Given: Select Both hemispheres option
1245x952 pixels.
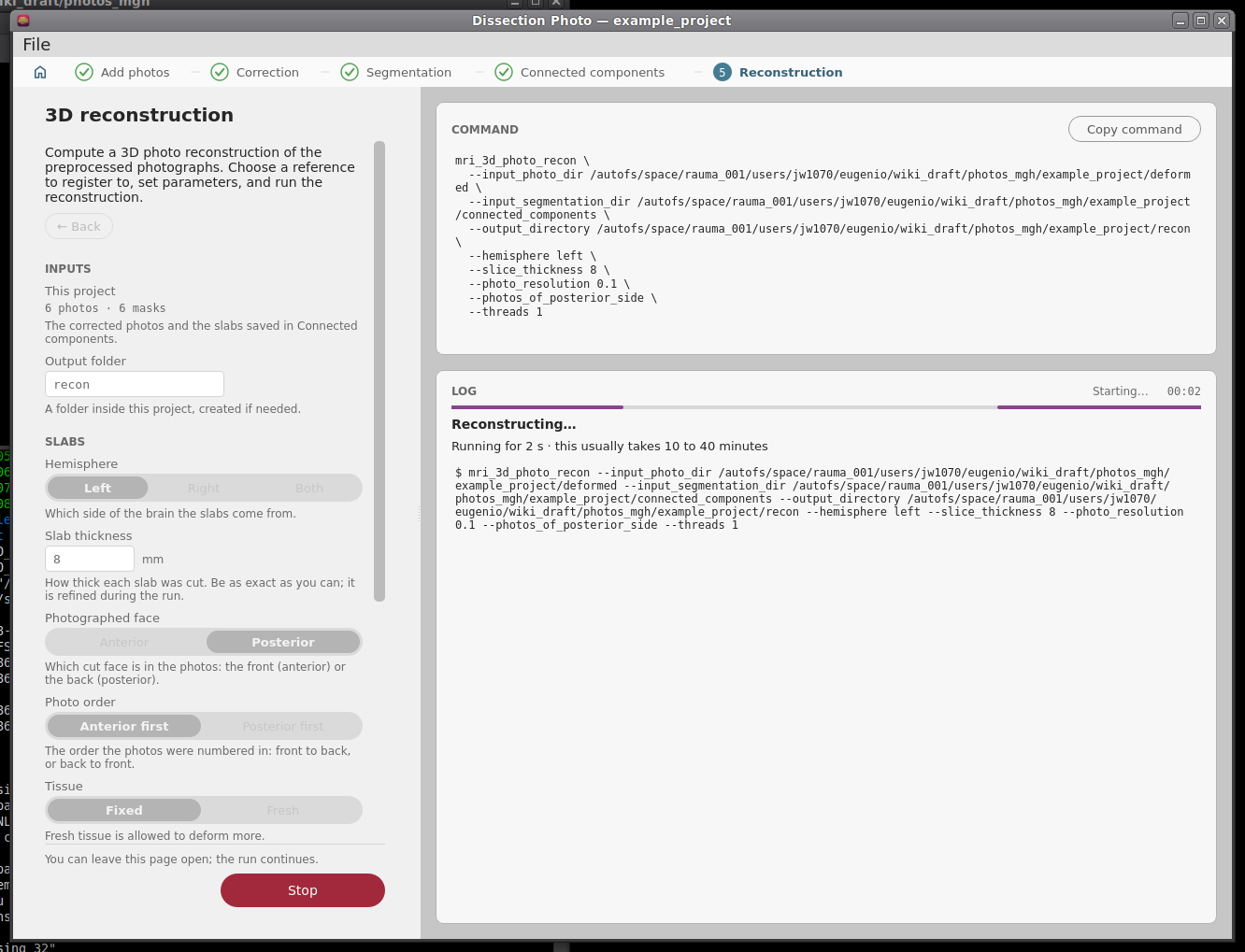Looking at the screenshot, I should 309,488.
